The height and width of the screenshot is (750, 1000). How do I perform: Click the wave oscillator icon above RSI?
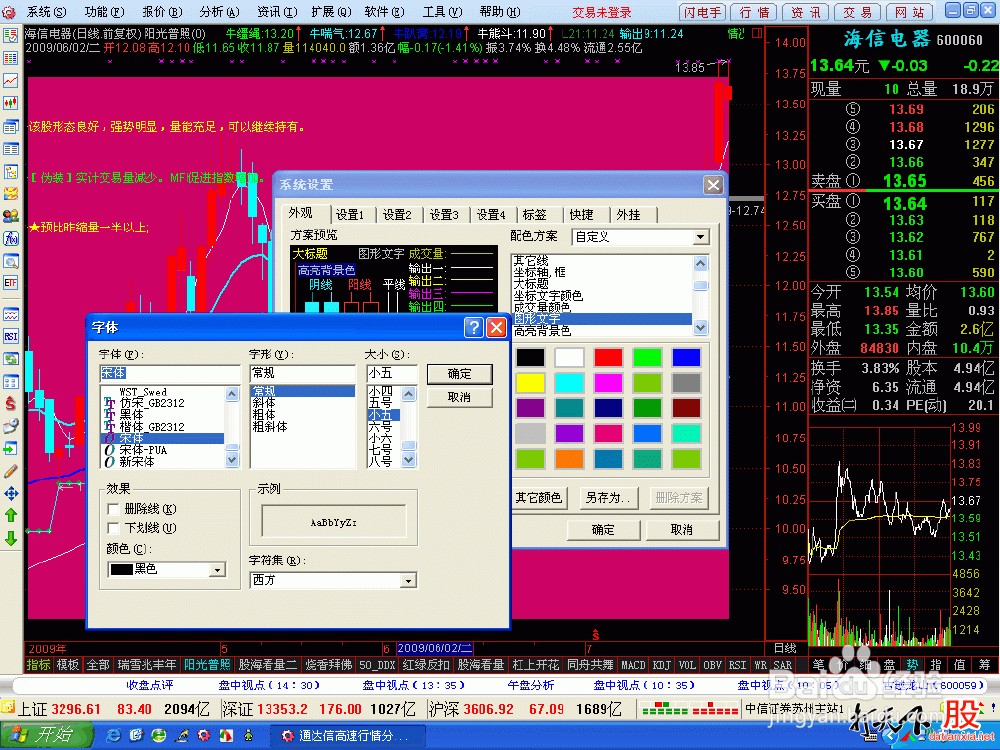pyautogui.click(x=10, y=314)
